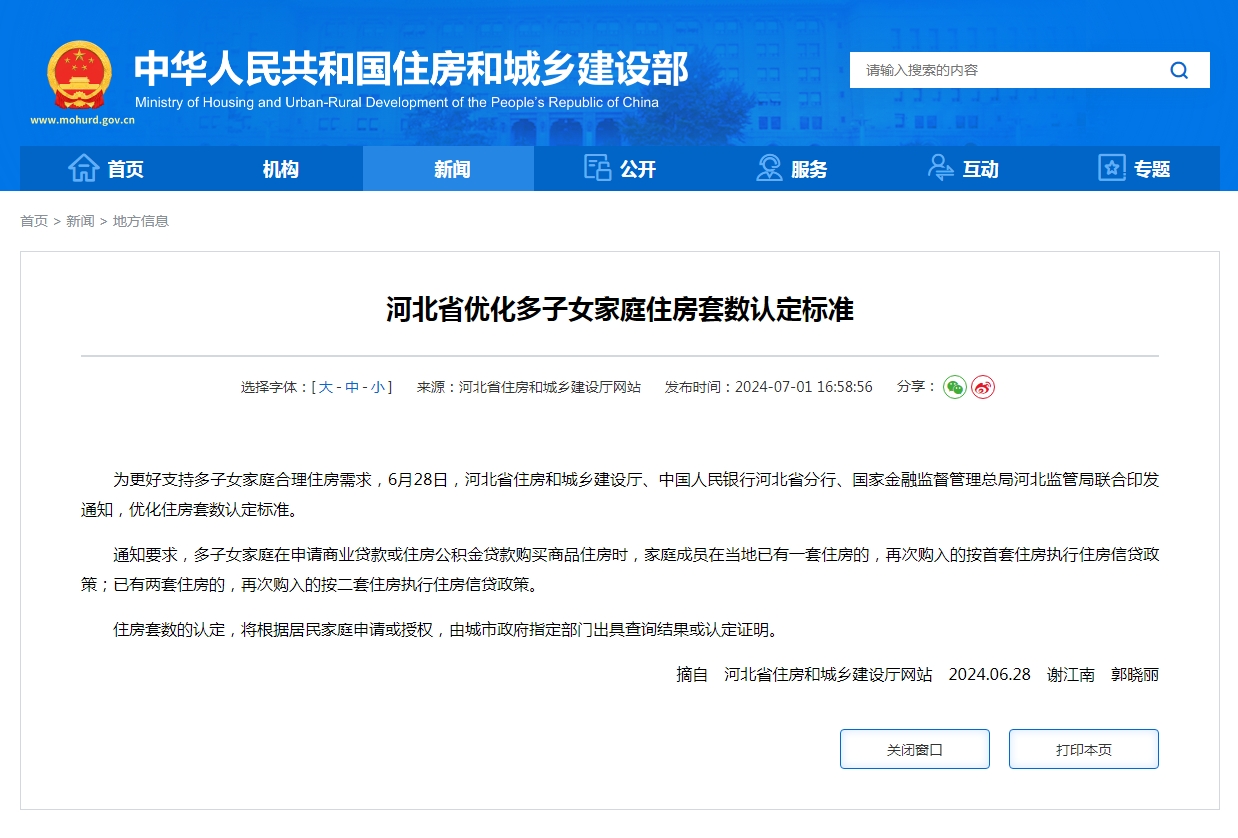Image resolution: width=1238 pixels, height=838 pixels.
Task: Select 中 font size option
Action: tap(351, 386)
